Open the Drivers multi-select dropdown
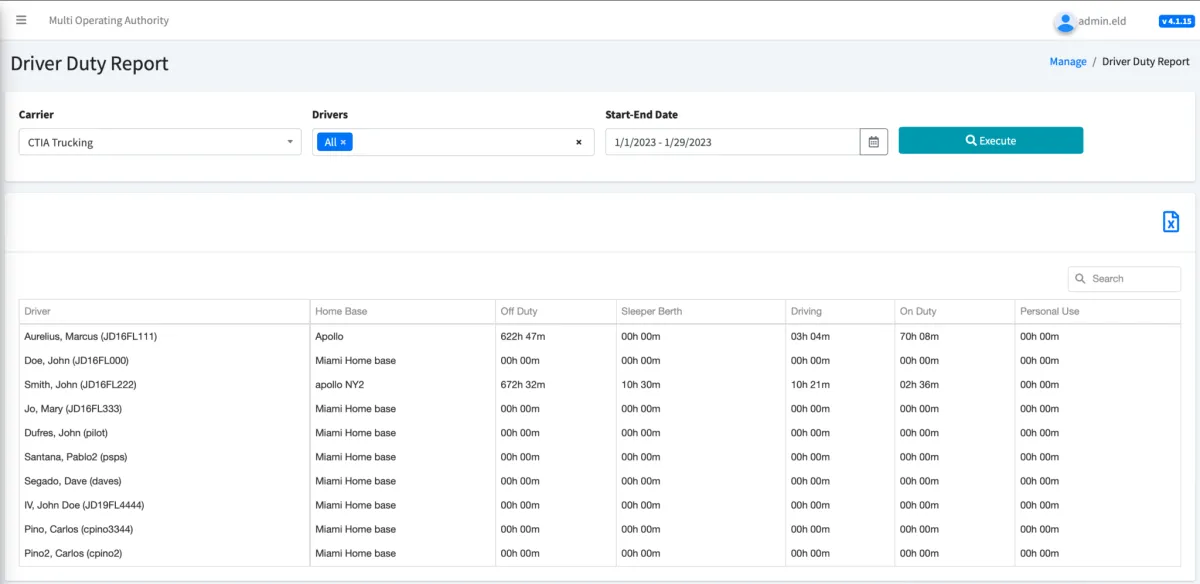The image size is (1200, 584). (x=460, y=142)
